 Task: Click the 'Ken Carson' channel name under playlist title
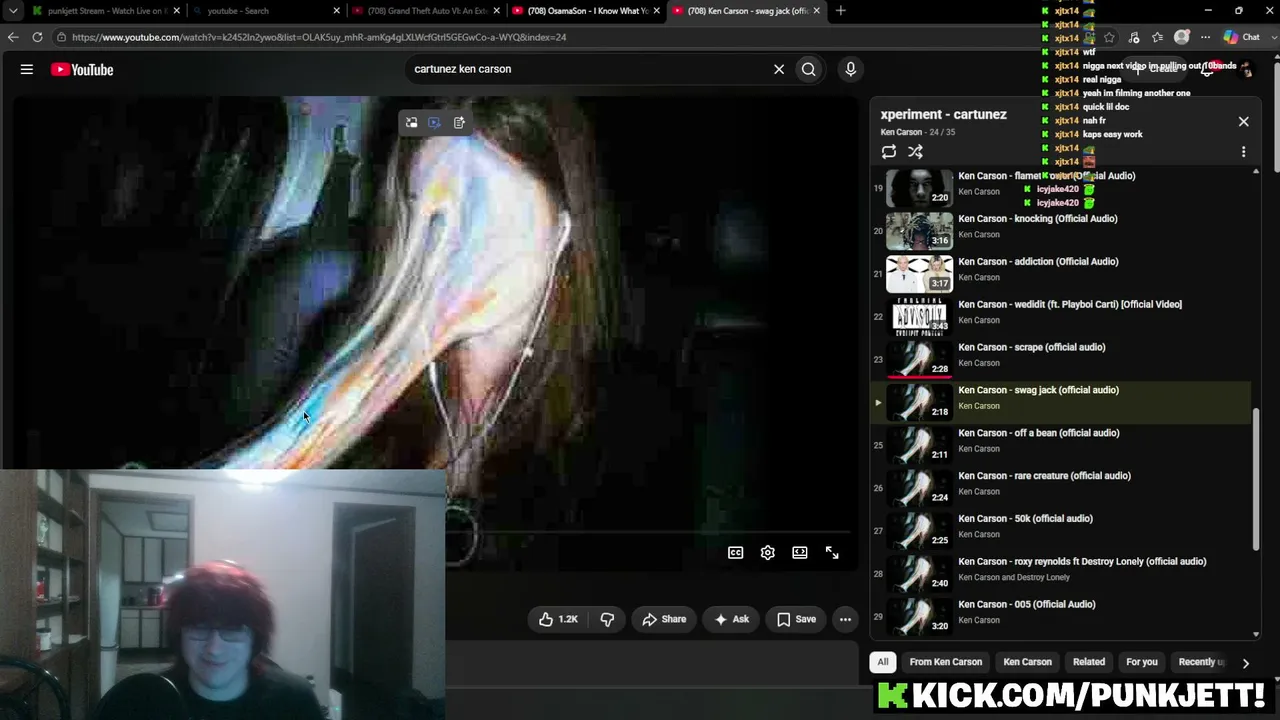pos(901,132)
